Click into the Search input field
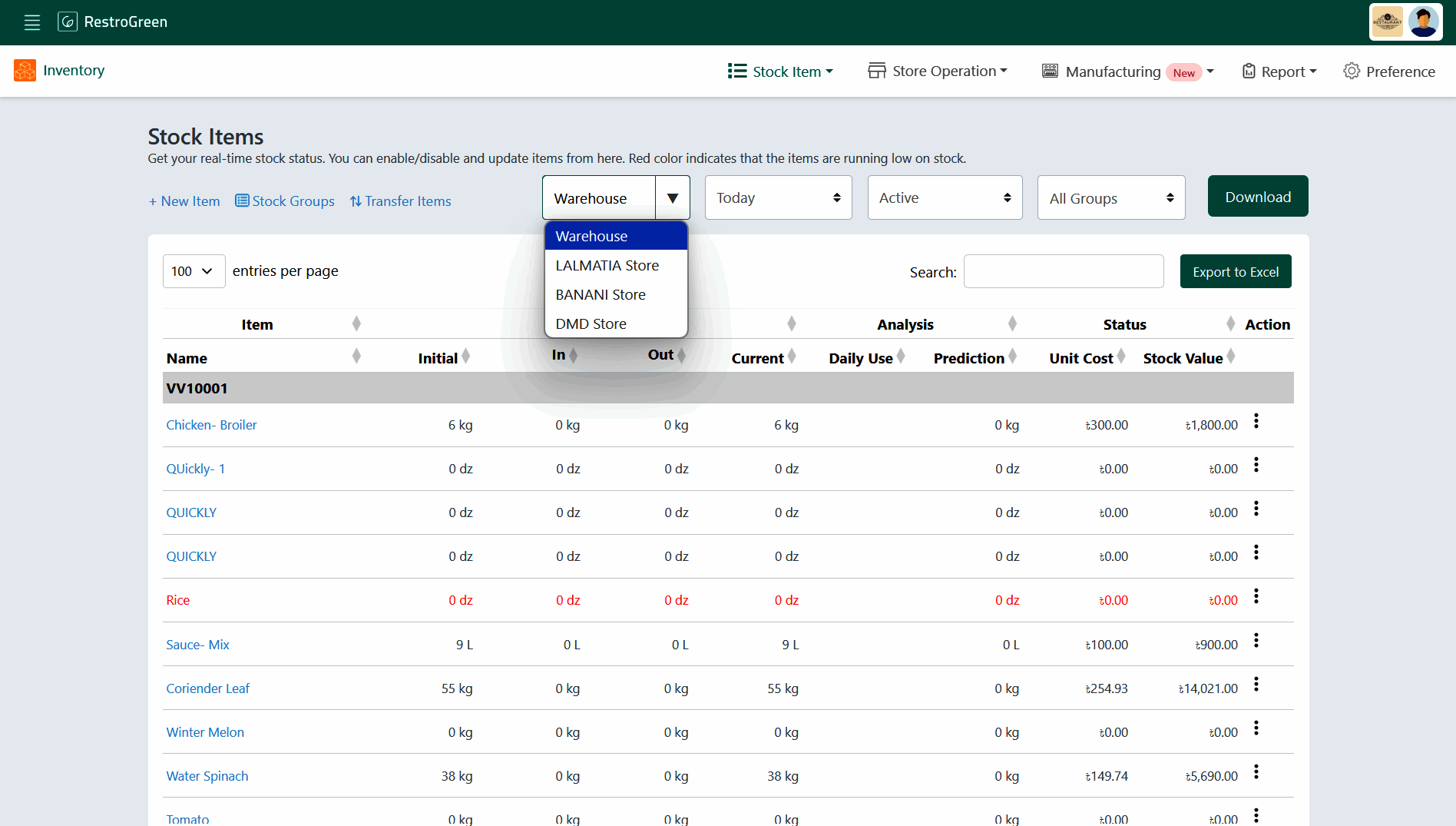The height and width of the screenshot is (826, 1456). coord(1063,272)
